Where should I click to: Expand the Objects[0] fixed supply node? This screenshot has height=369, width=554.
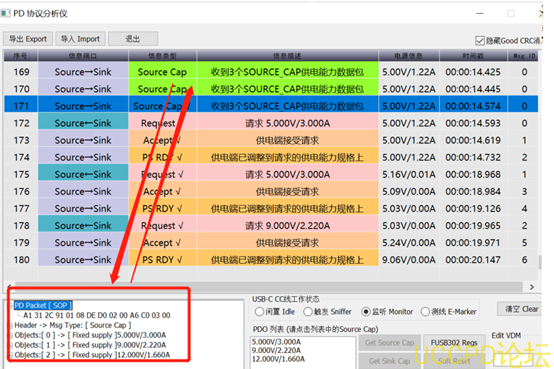point(11,335)
